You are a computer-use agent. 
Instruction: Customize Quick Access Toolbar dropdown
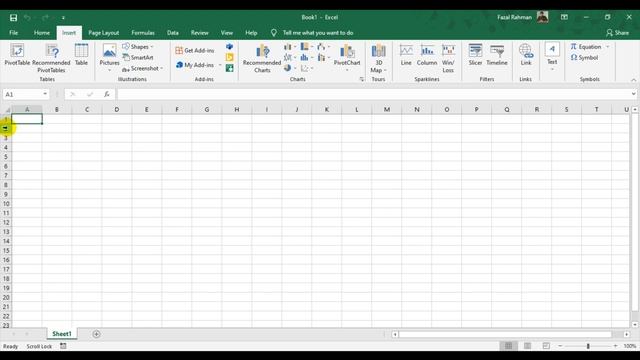(x=63, y=18)
